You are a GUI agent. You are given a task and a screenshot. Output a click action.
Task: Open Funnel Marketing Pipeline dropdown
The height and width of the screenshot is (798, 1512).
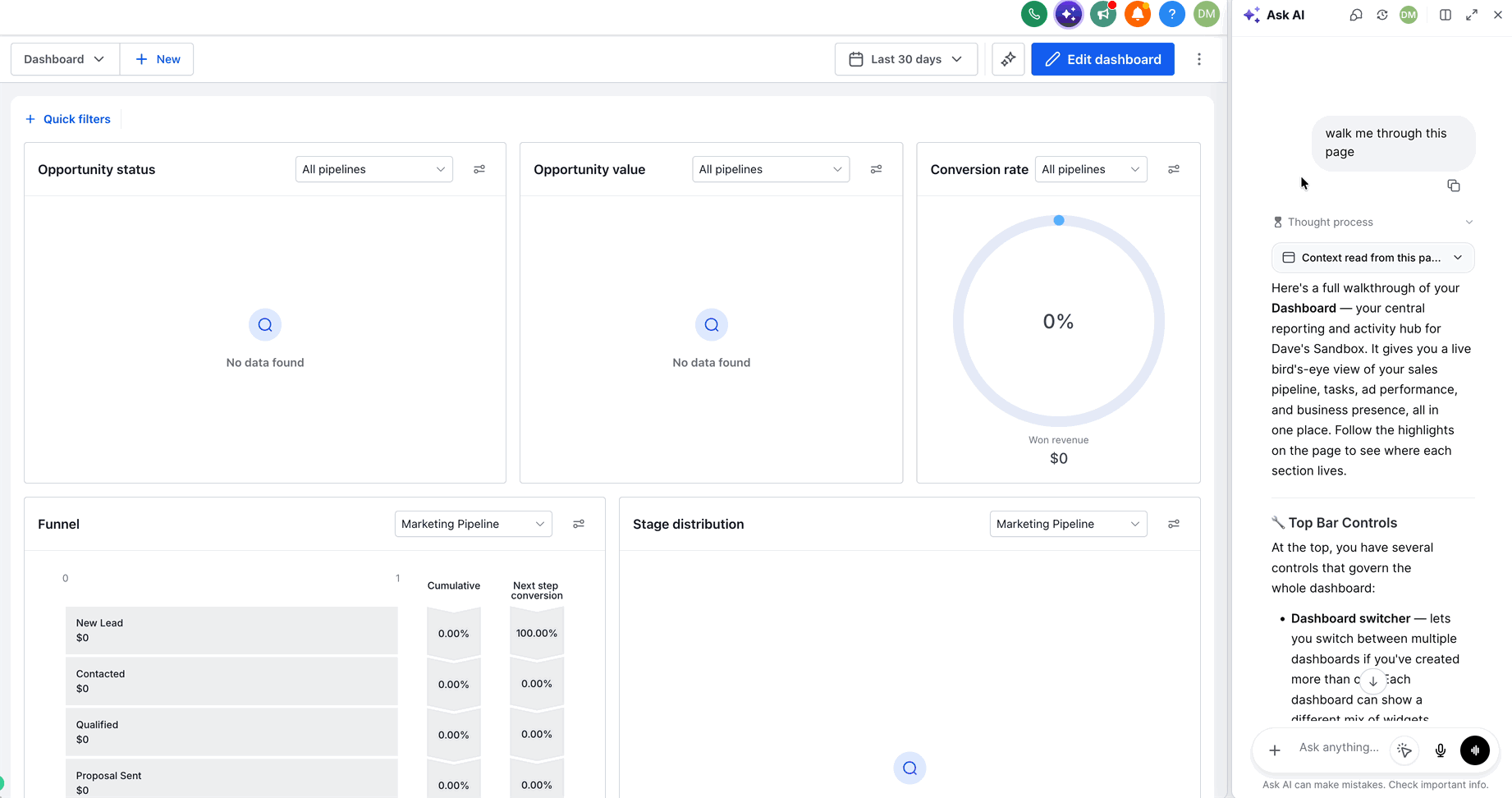[x=473, y=524]
